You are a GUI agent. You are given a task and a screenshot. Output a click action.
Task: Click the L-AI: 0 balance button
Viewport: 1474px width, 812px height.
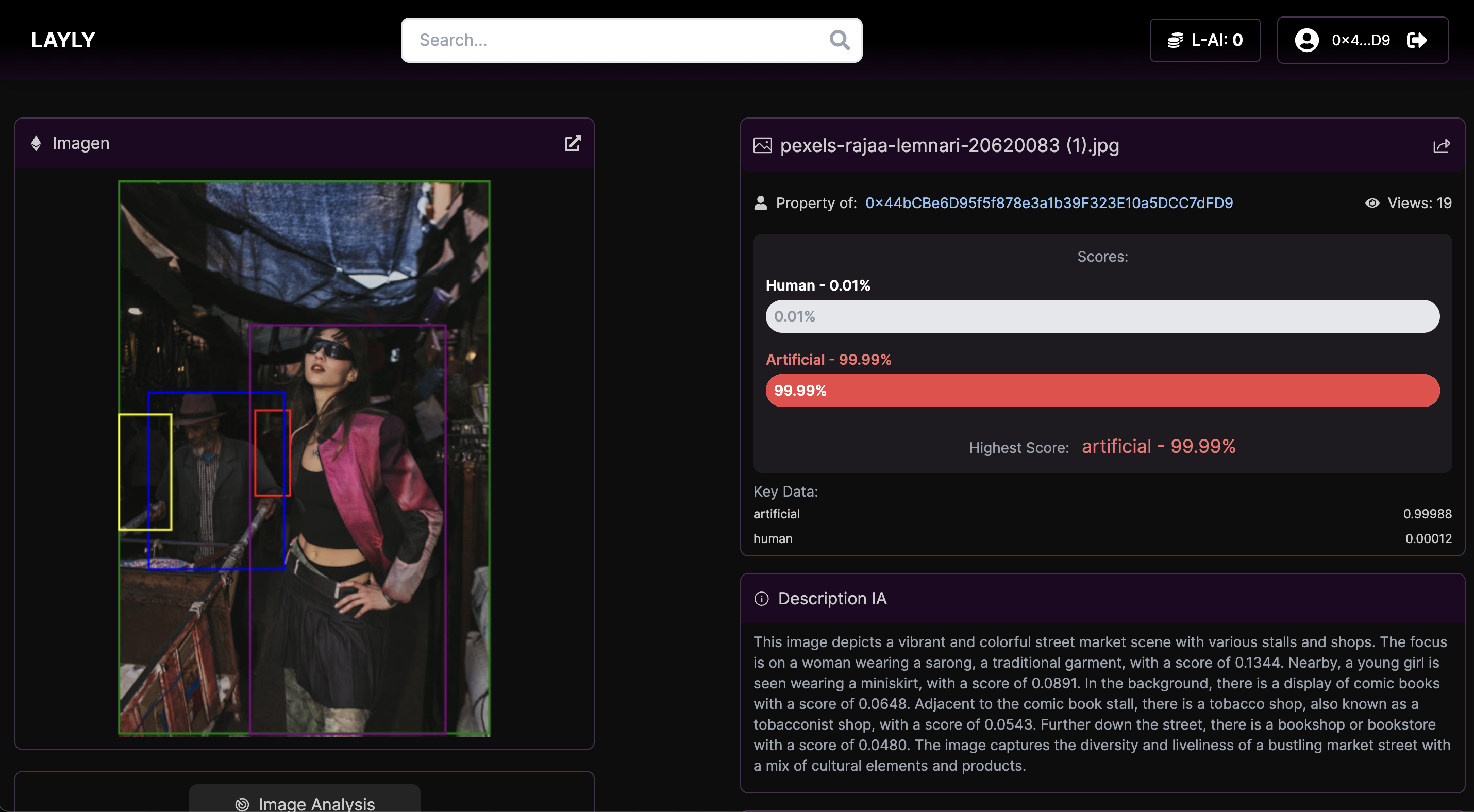click(1204, 40)
